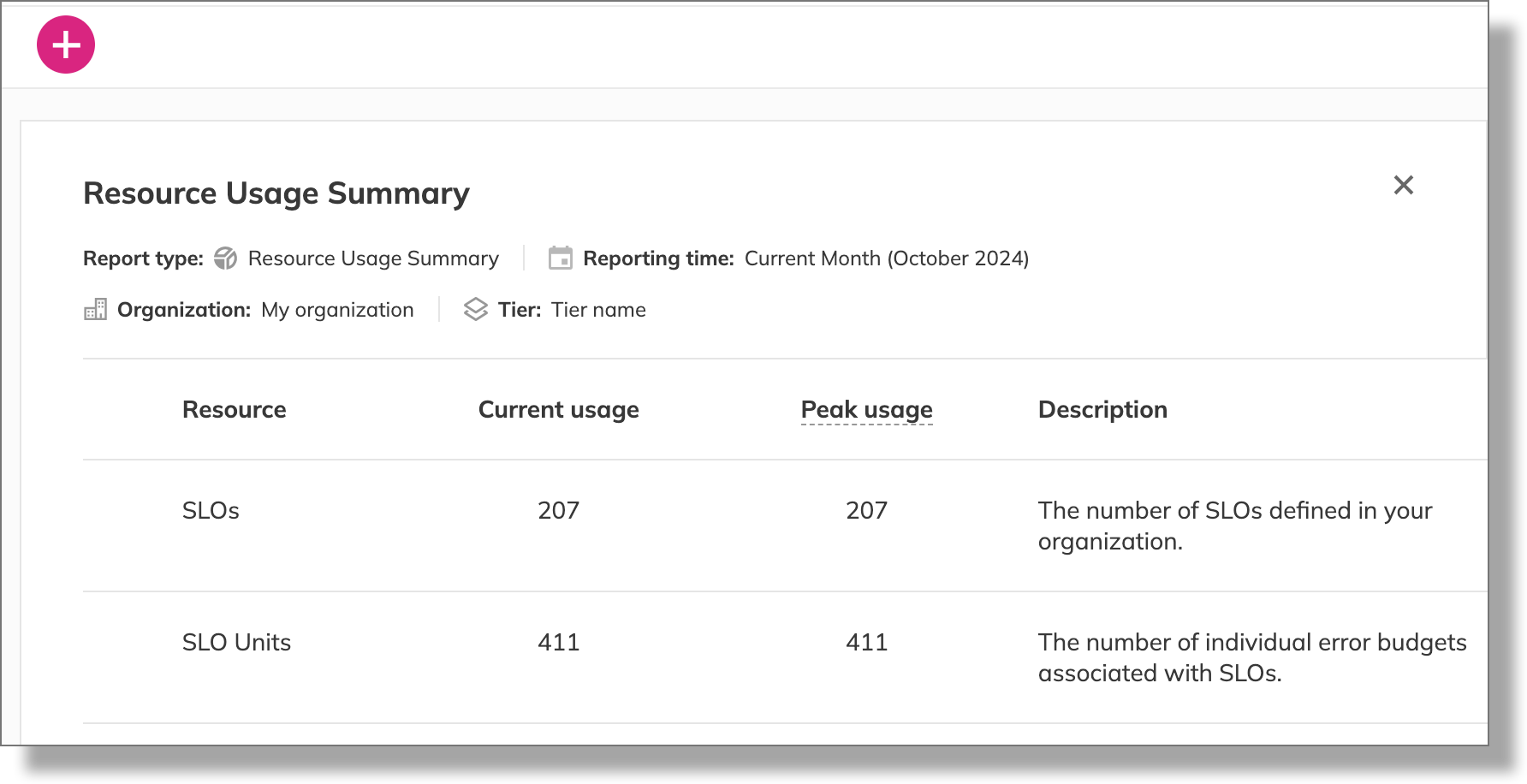Select the SLO Units resource name
The width and height of the screenshot is (1527, 784).
coord(236,643)
